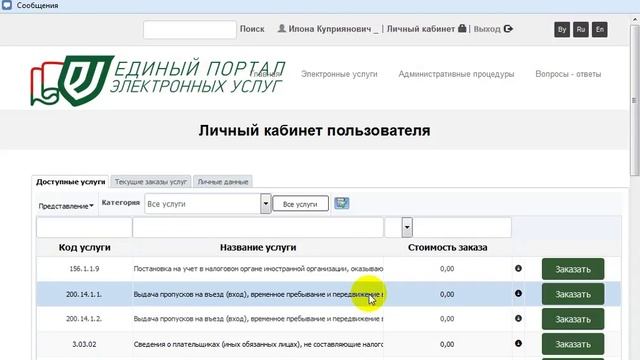Click the table export icon beside Все услуги button
Image resolution: width=640 pixels, height=360 pixels.
(342, 203)
